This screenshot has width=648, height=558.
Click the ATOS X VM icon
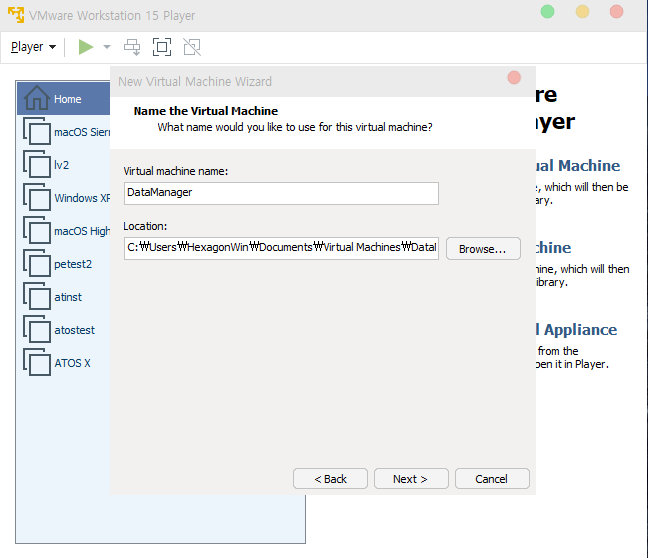(x=37, y=362)
